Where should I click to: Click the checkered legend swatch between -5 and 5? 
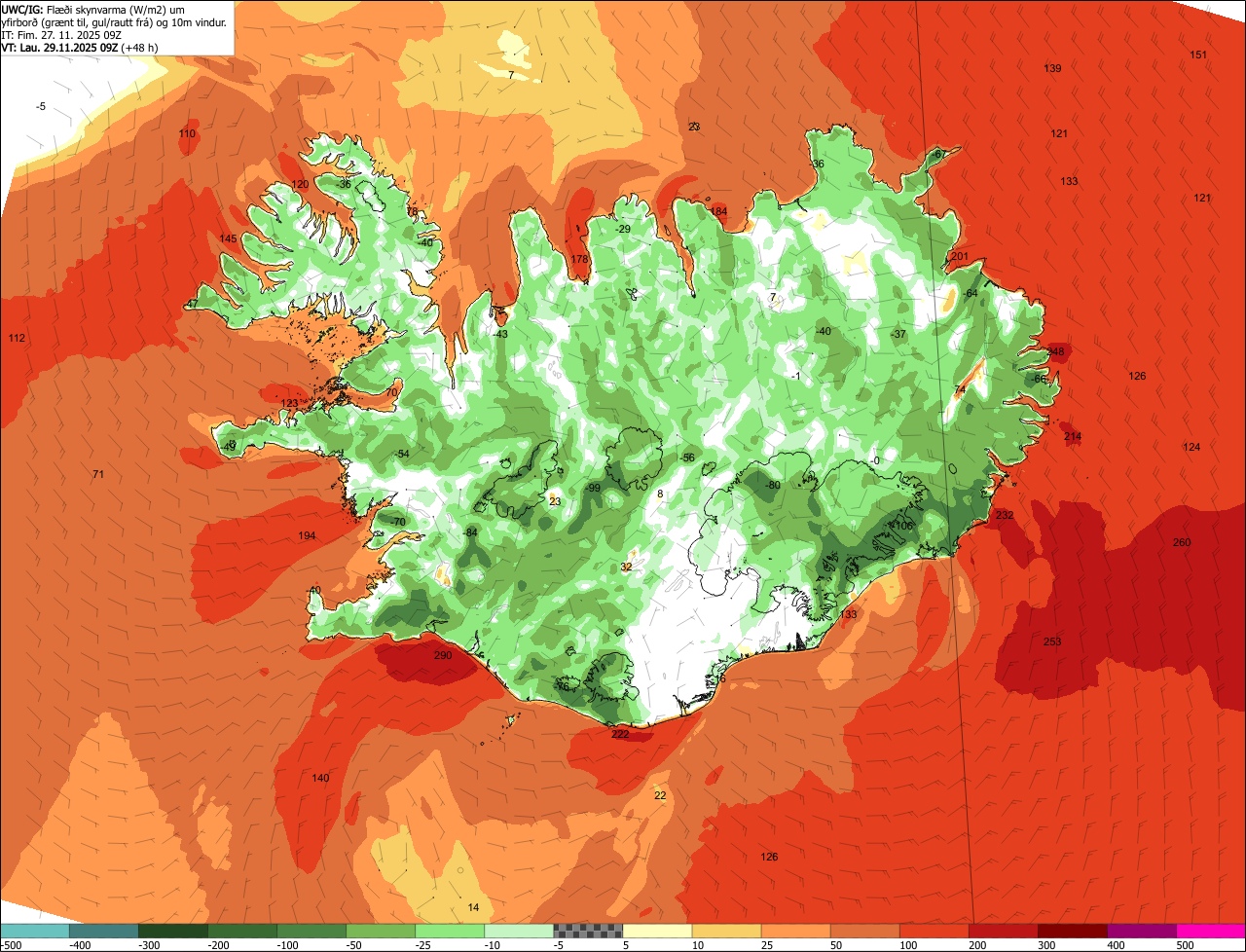tap(588, 931)
